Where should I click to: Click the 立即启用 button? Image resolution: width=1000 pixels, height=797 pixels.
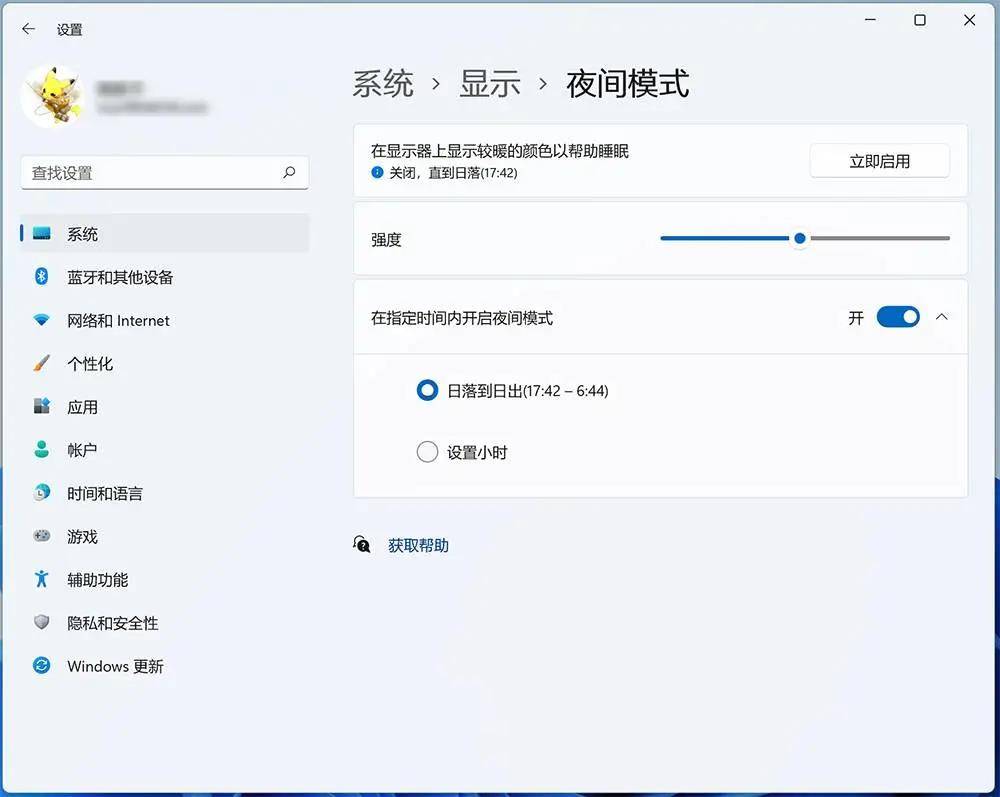coord(879,160)
